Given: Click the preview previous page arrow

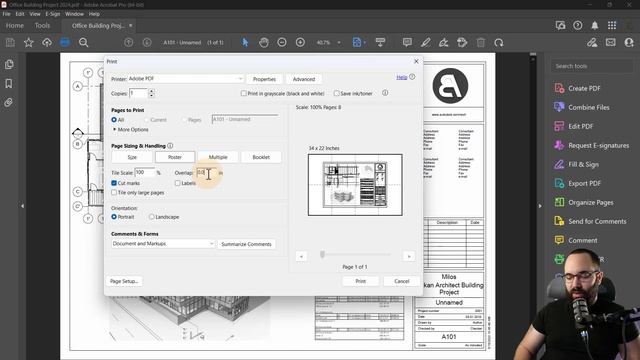Looking at the screenshot, I should [301, 256].
